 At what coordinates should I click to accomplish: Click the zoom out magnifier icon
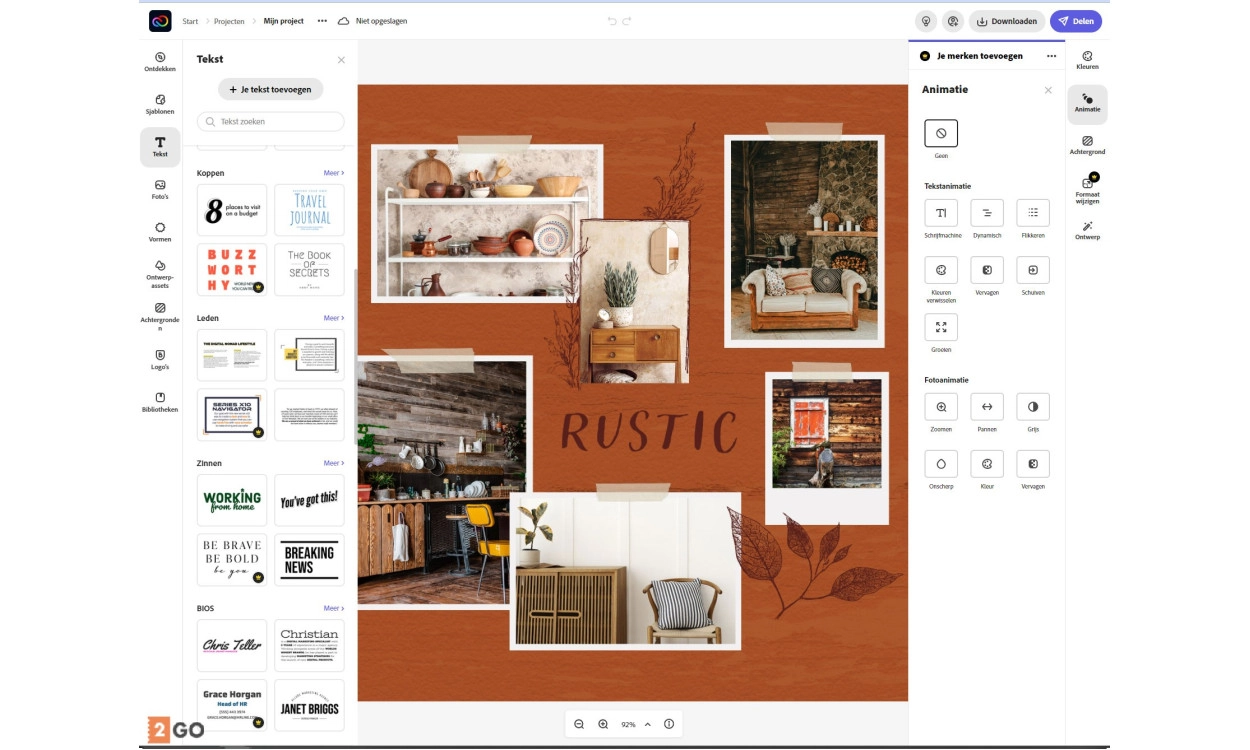coord(579,724)
